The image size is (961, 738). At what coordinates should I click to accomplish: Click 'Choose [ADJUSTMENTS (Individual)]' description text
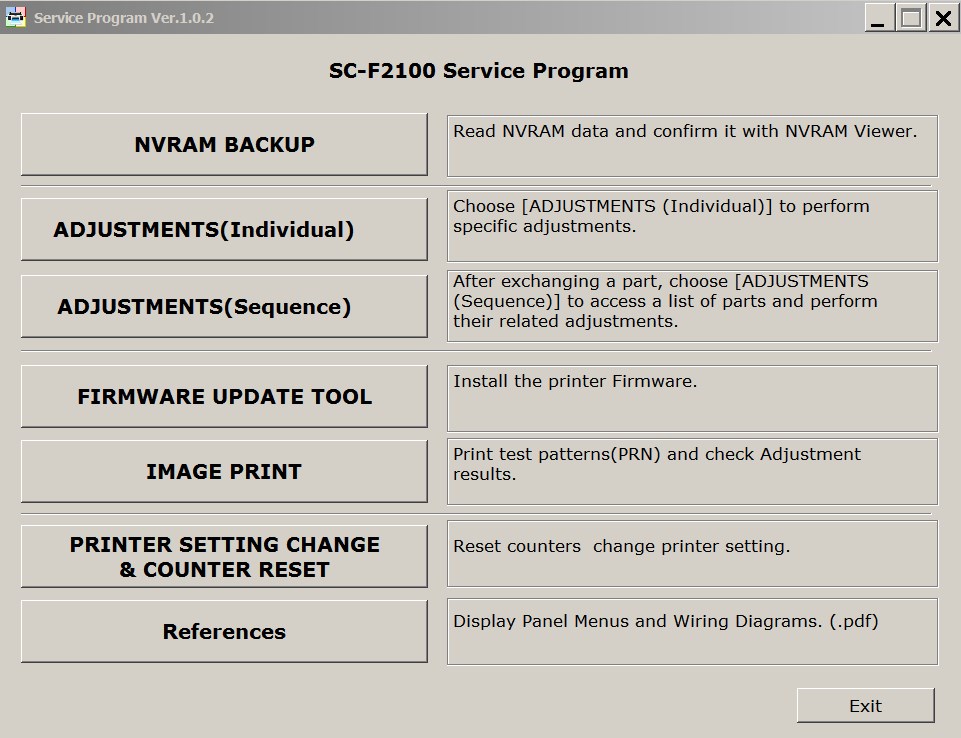point(661,216)
